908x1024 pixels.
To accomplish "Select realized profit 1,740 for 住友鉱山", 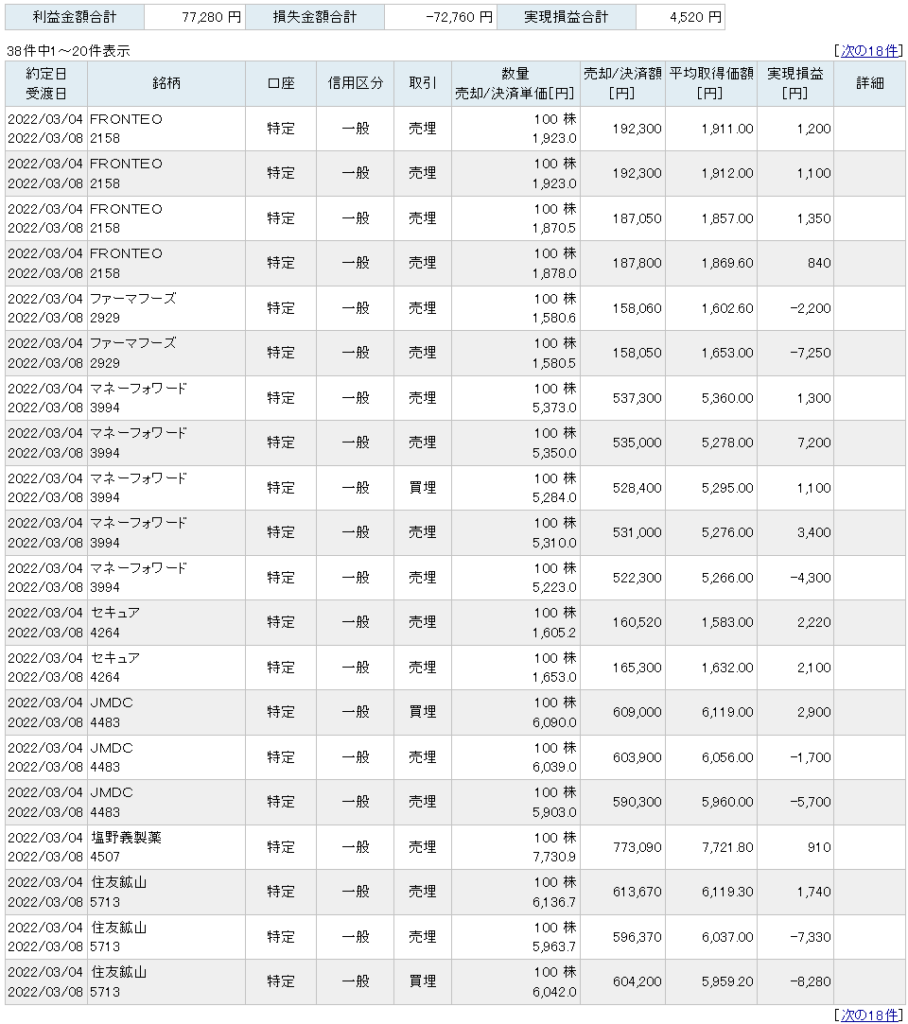I will 813,892.
